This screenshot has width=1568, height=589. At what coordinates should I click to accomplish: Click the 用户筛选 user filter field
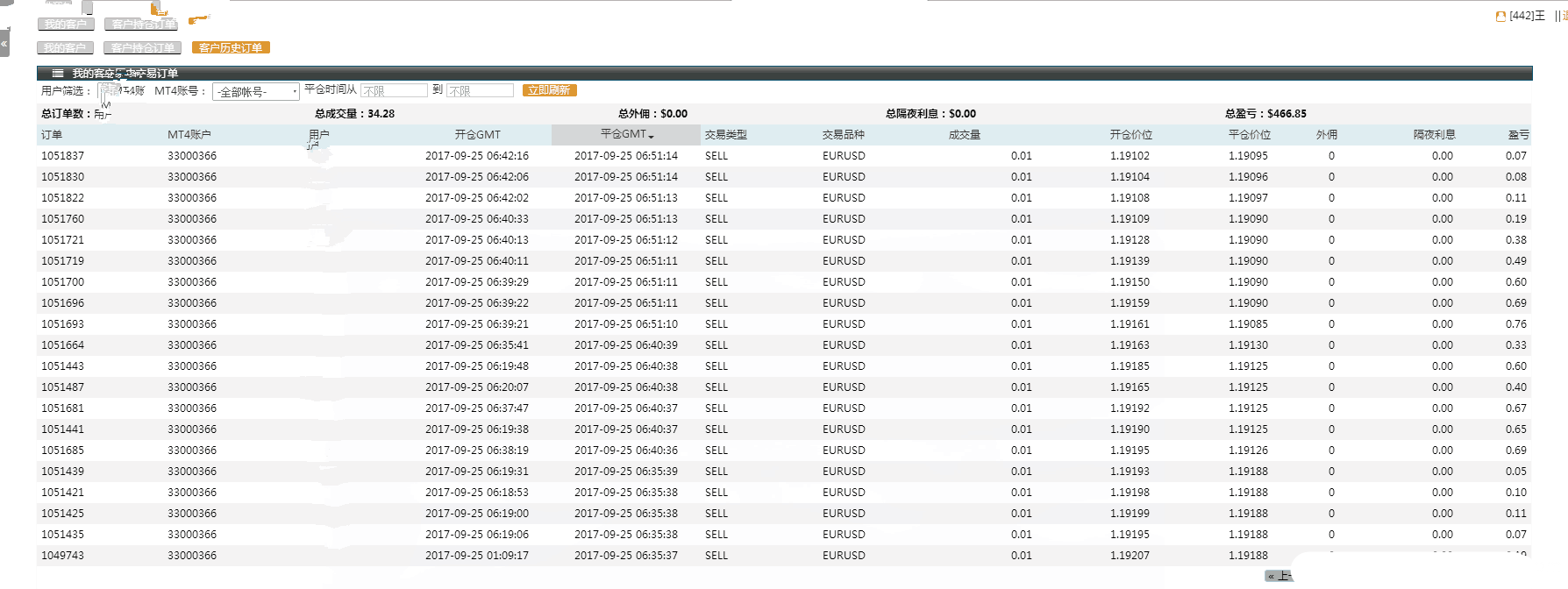tap(122, 91)
